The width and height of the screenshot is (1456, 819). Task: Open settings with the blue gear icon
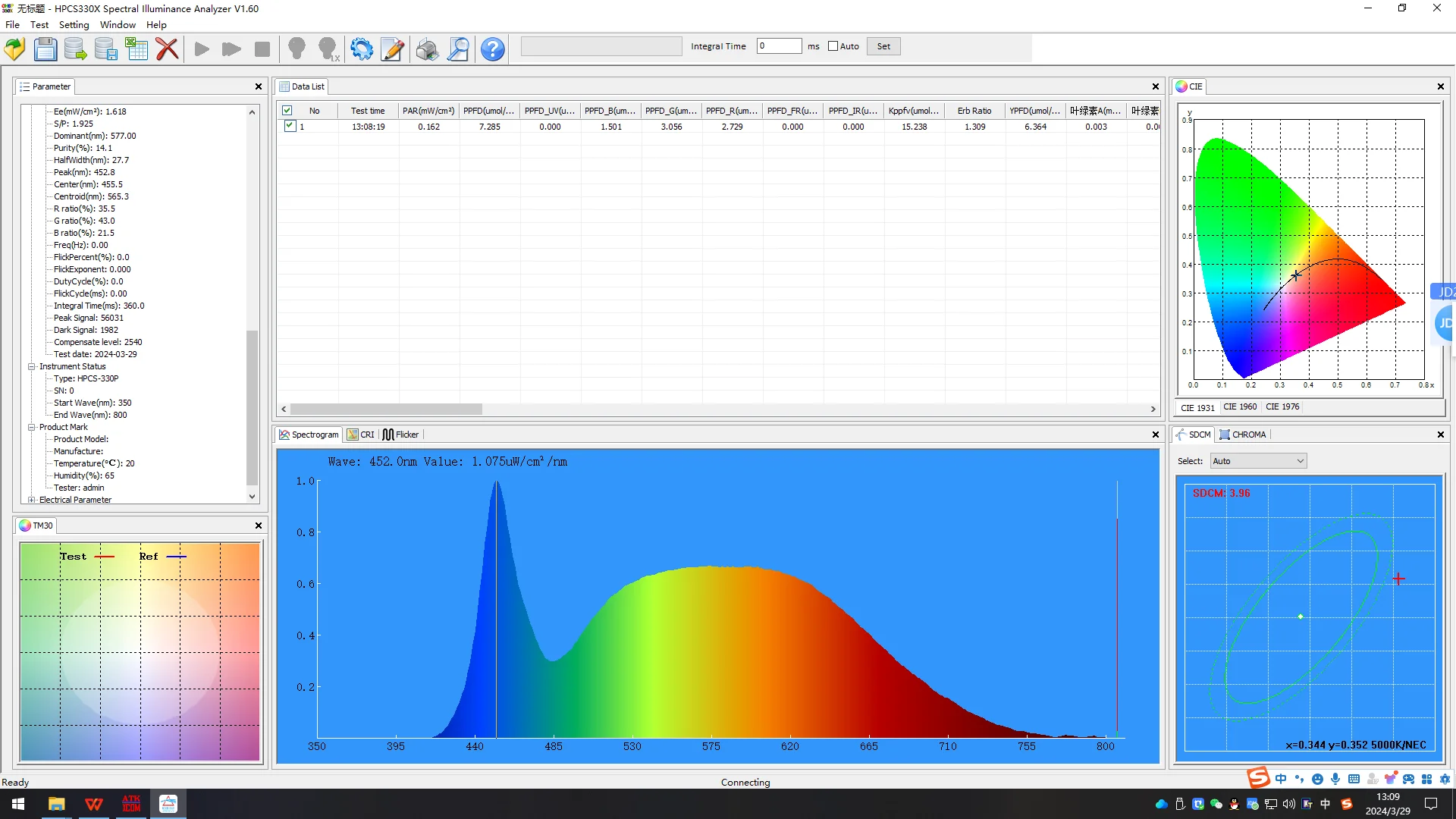(x=362, y=49)
